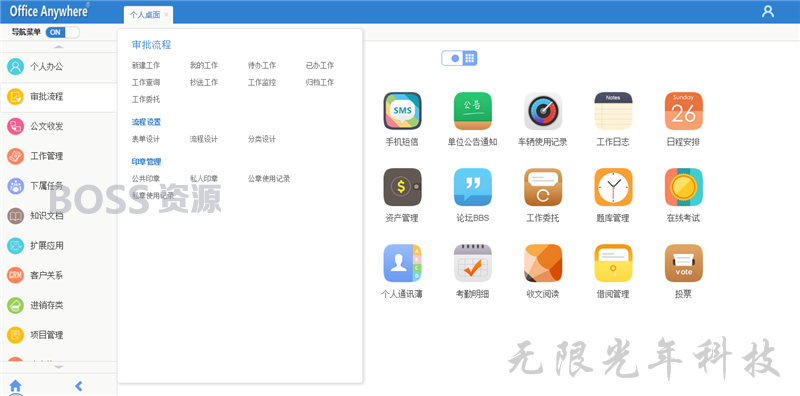This screenshot has height=396, width=800.
Task: Open 私人印章 link in flyout
Action: [204, 179]
